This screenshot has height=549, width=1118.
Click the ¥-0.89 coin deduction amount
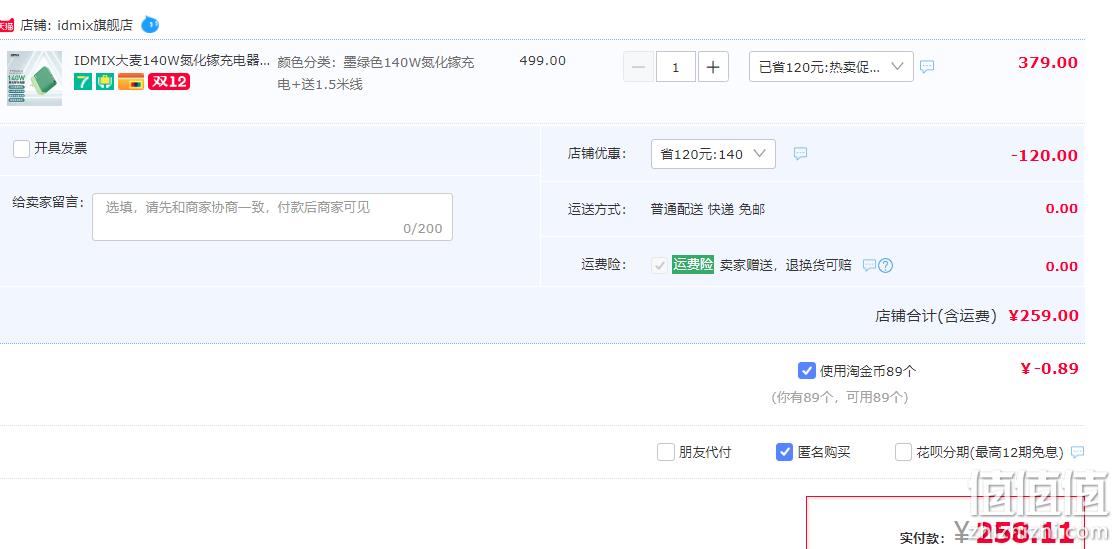pyautogui.click(x=1050, y=369)
